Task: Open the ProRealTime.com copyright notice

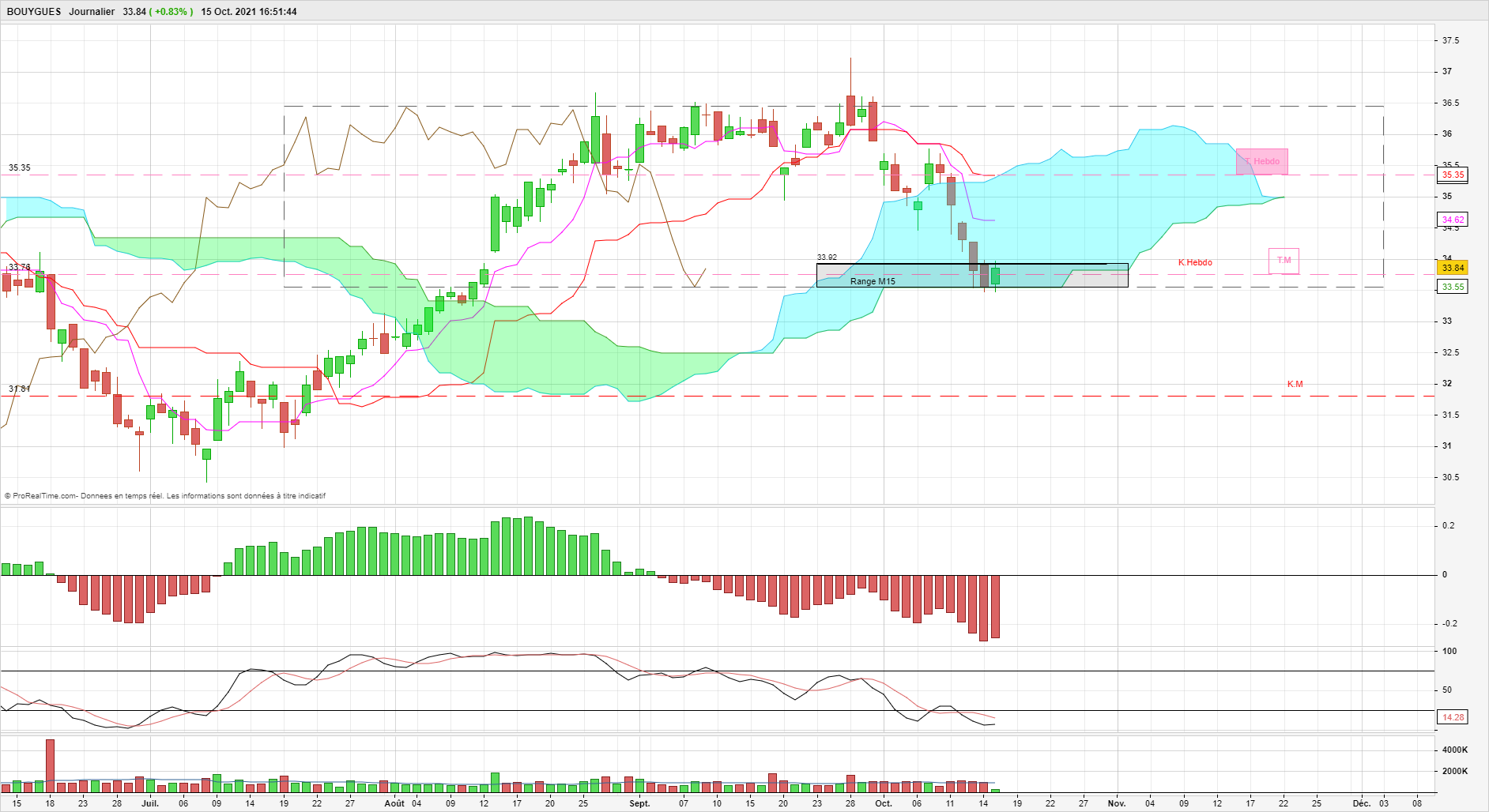Action: [165, 496]
